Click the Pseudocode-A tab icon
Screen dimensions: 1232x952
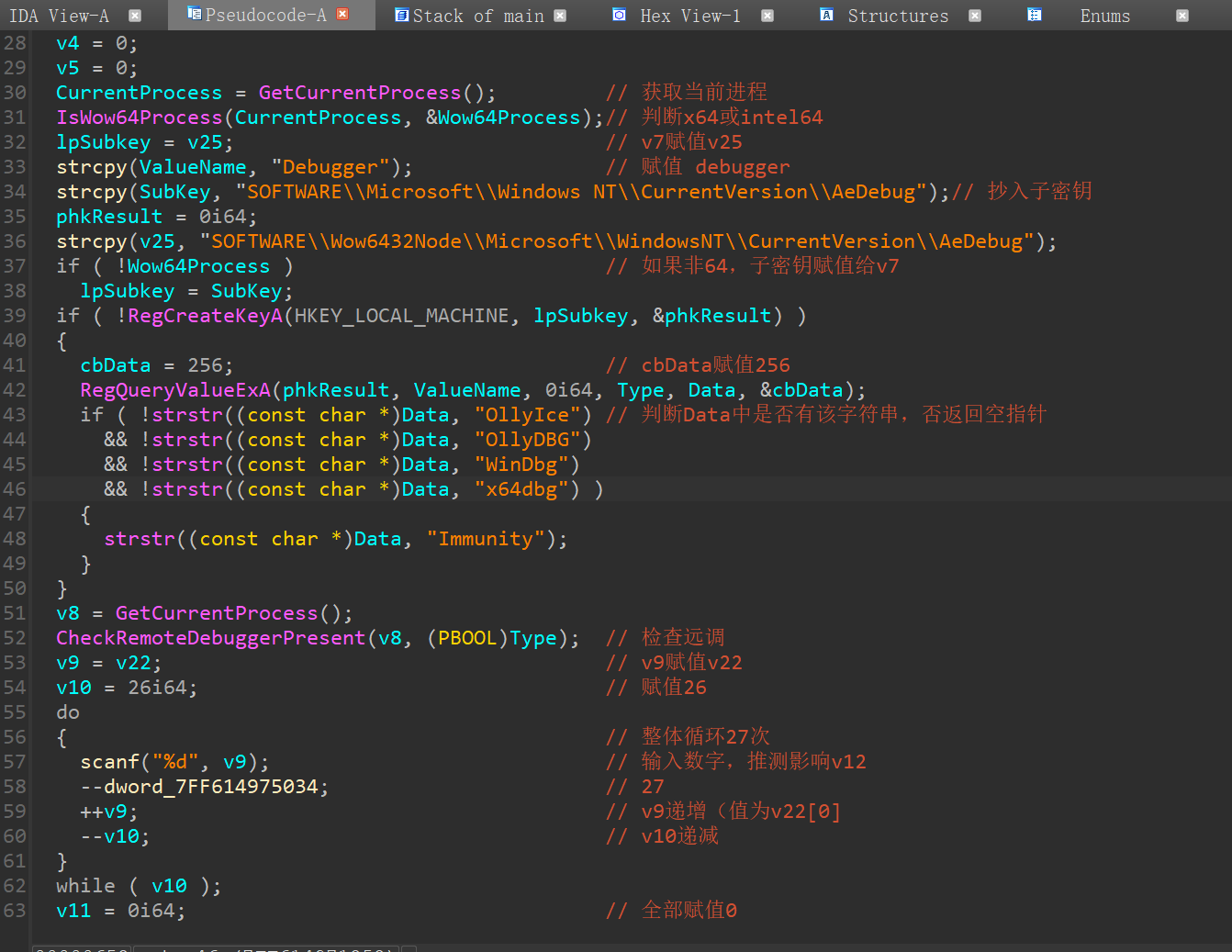pos(194,14)
